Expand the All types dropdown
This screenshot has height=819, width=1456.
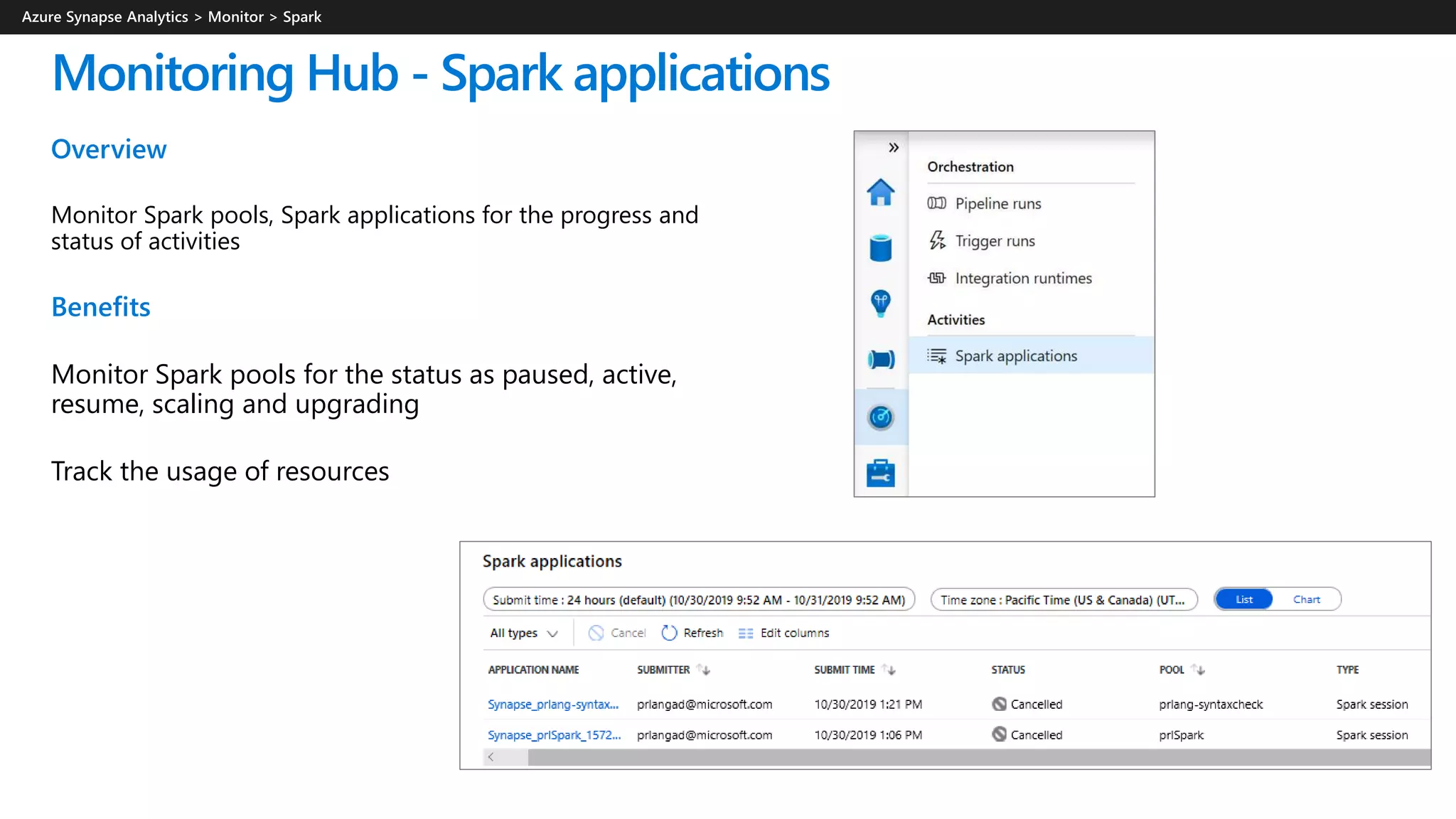523,633
